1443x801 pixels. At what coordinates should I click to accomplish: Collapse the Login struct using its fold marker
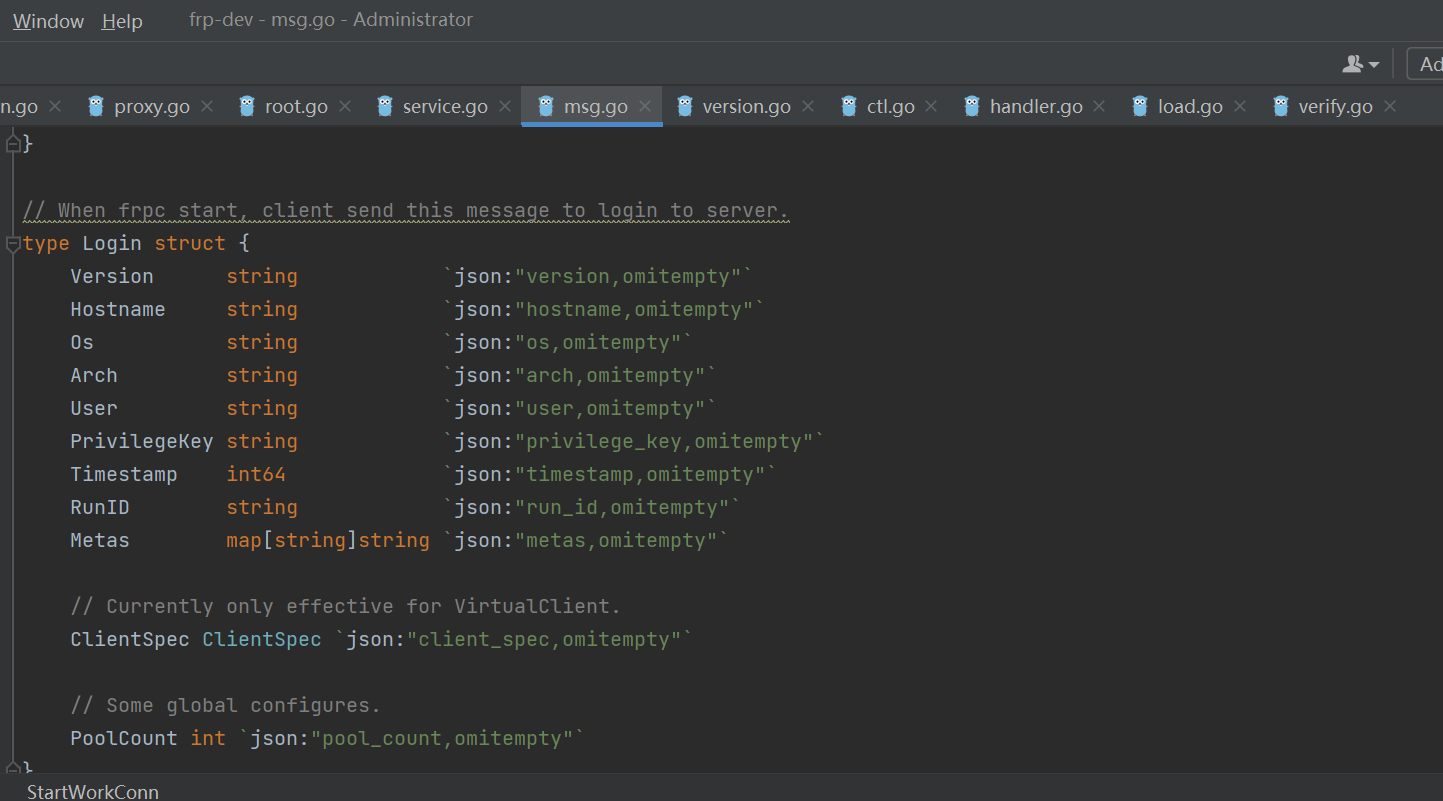[13, 244]
